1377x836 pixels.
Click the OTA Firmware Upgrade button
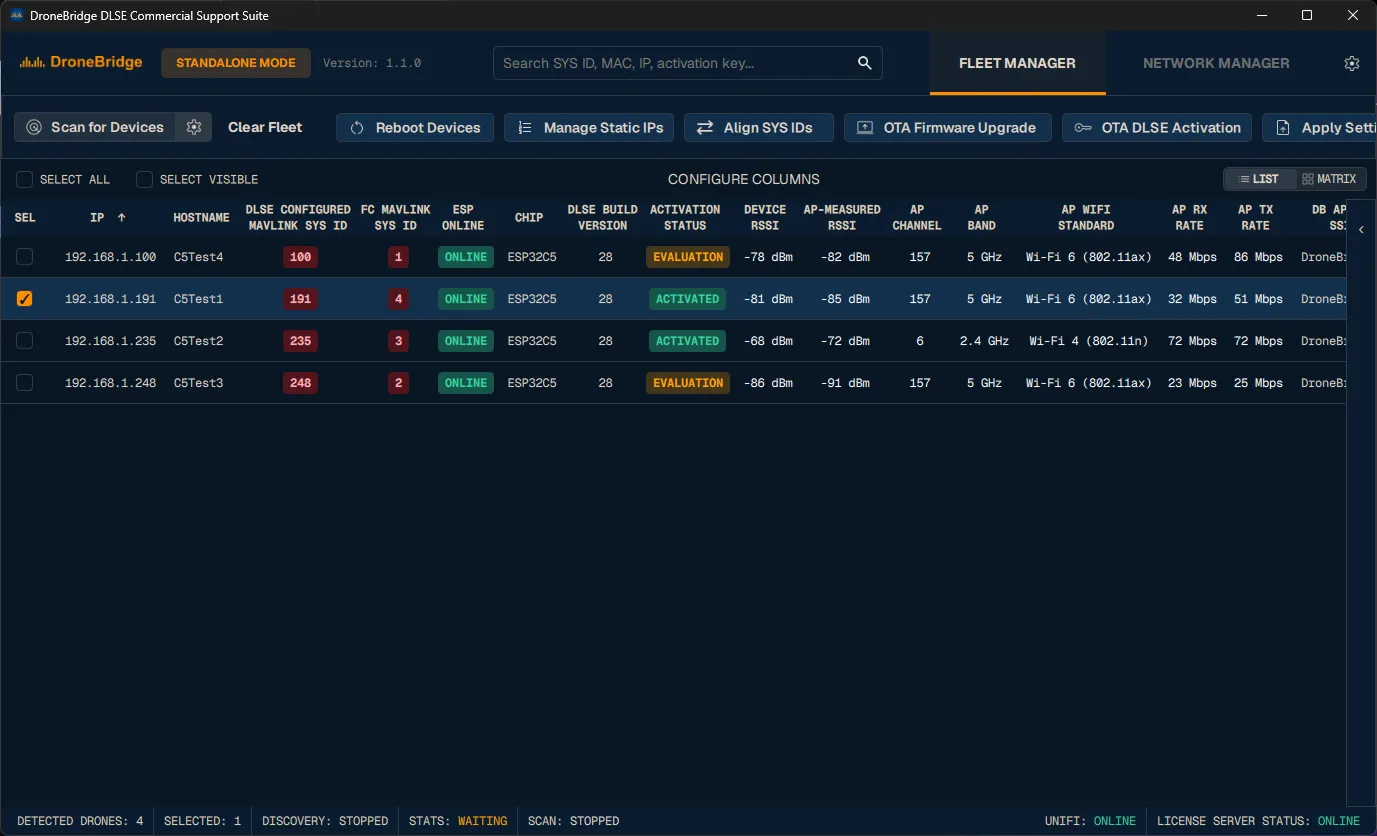[948, 128]
